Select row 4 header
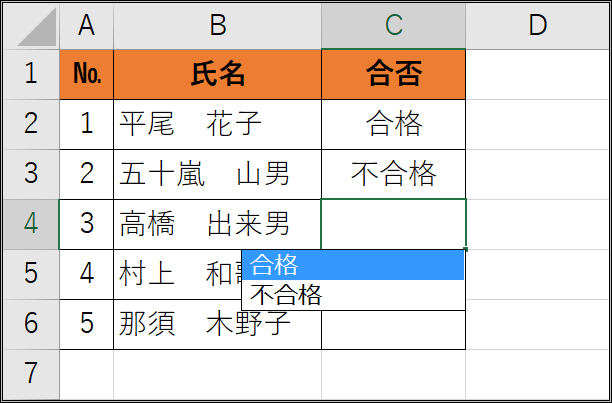This screenshot has height=403, width=612. (x=31, y=224)
